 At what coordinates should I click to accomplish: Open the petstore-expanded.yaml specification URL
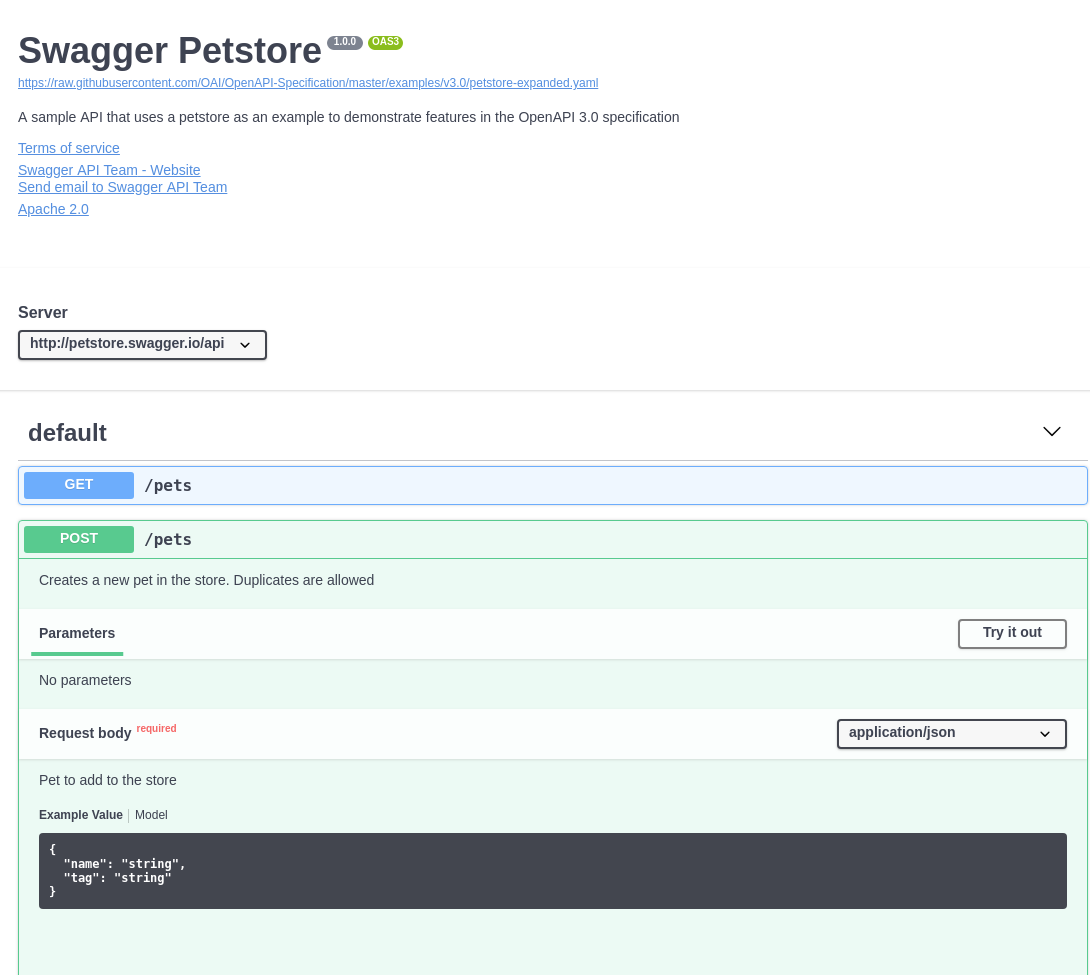(308, 83)
